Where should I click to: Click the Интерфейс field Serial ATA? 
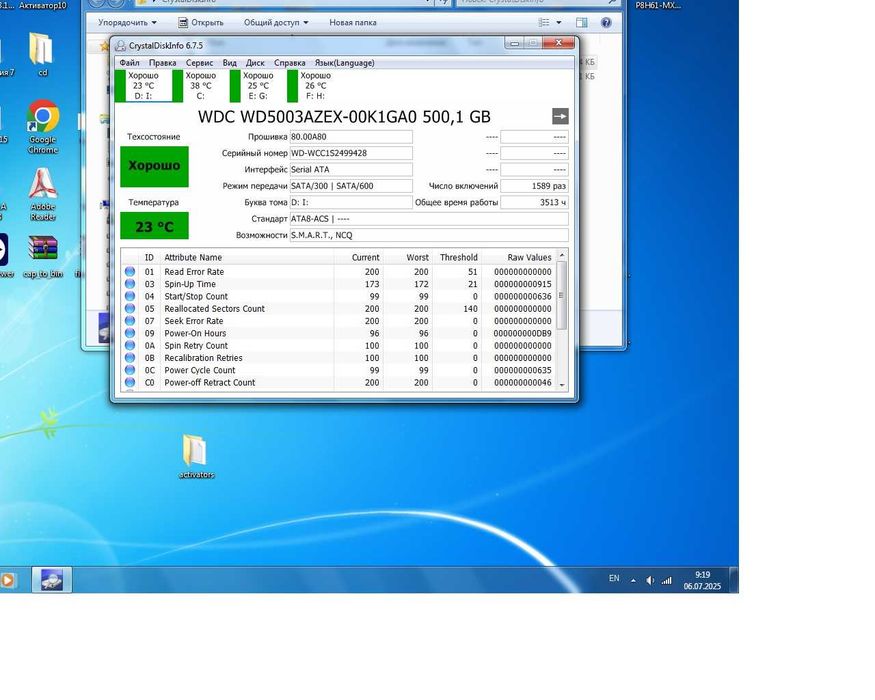[351, 170]
